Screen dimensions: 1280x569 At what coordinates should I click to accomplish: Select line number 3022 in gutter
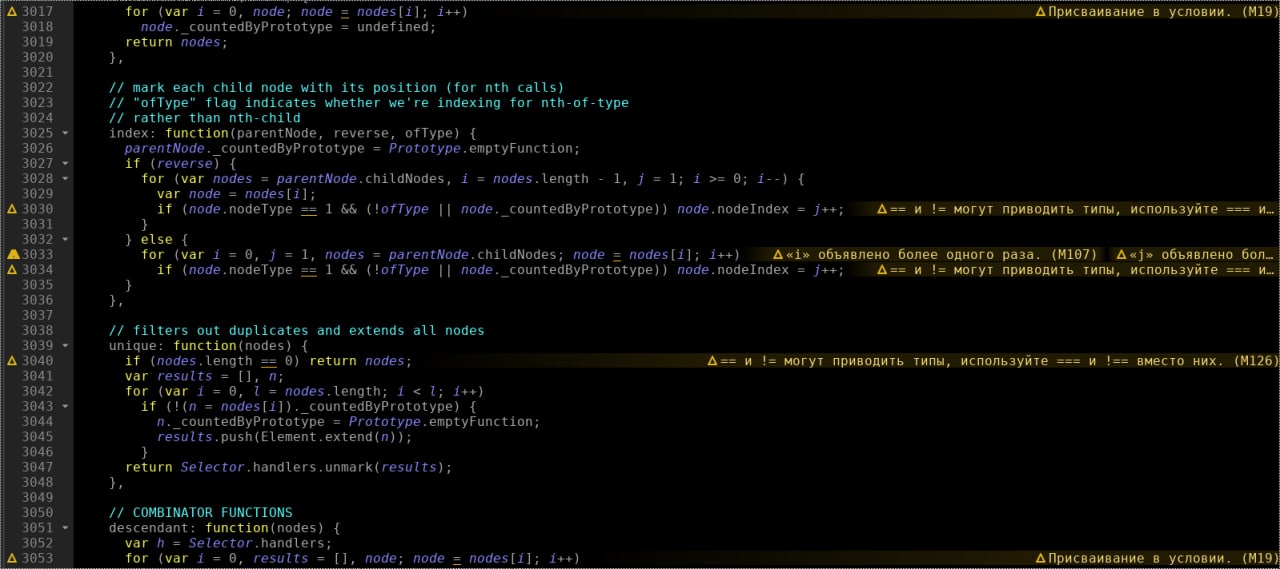tap(37, 88)
